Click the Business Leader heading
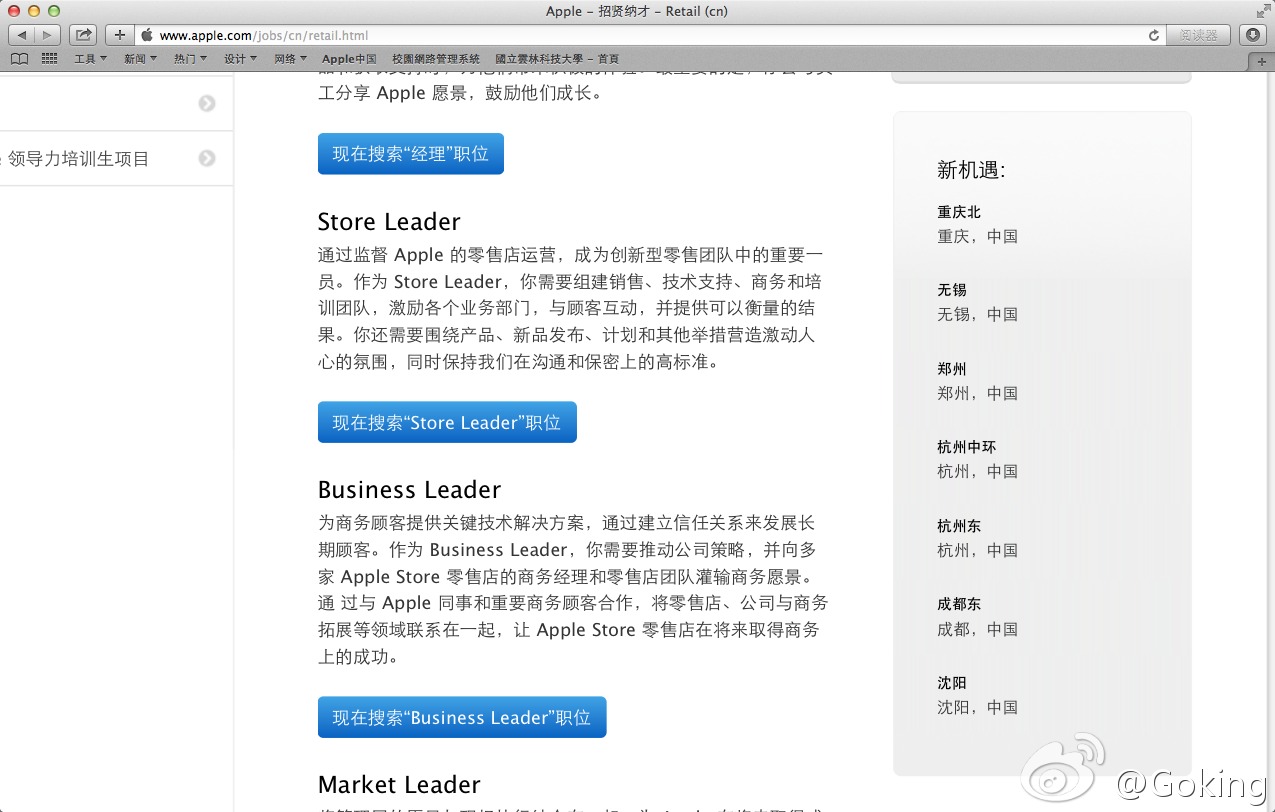 point(409,490)
